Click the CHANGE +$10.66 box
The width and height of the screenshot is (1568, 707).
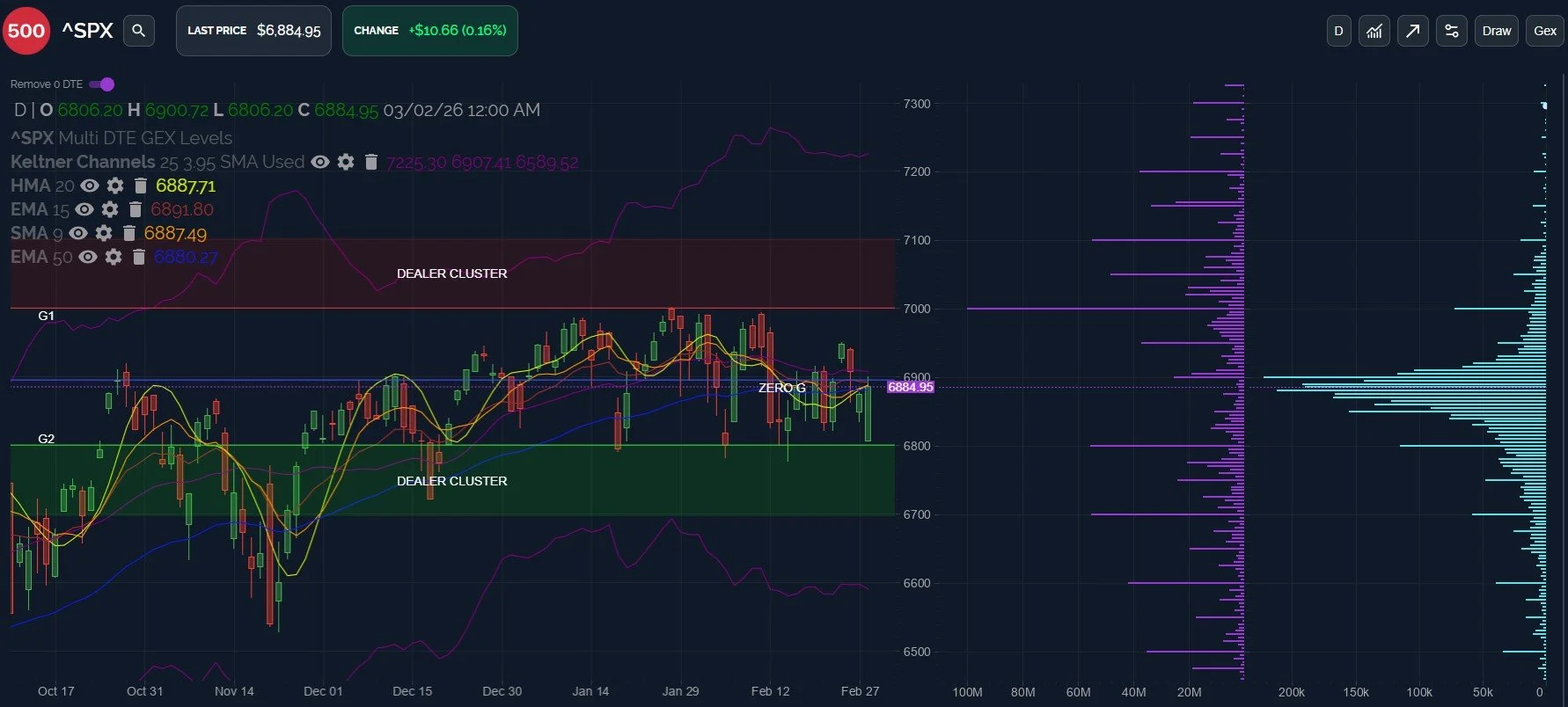[x=429, y=31]
